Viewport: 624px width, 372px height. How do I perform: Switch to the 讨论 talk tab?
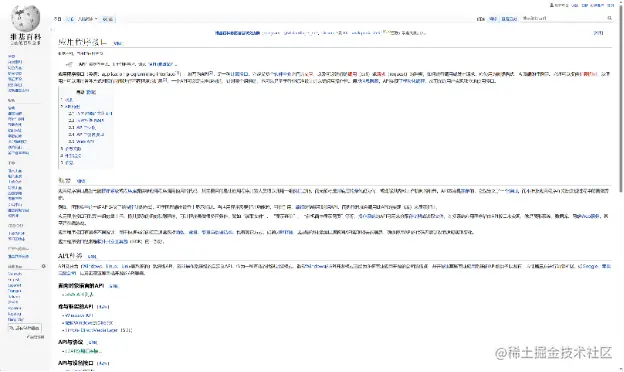70,19
